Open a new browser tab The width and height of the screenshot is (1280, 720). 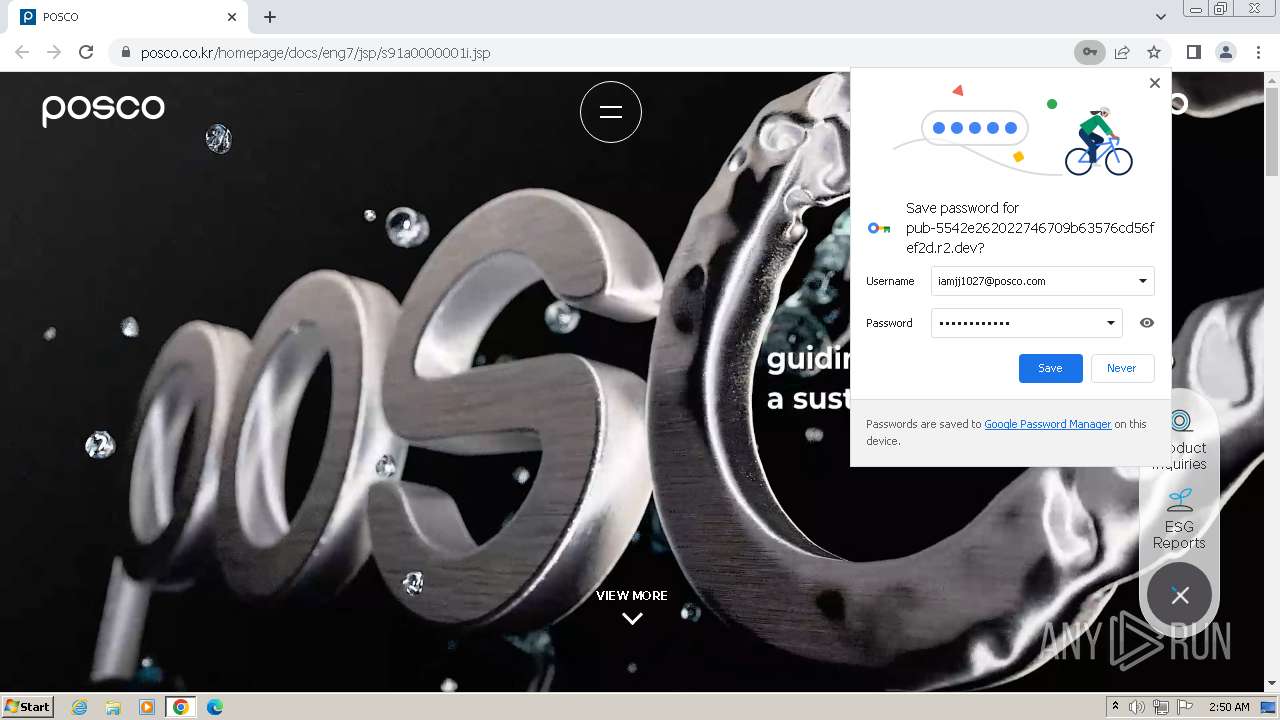coord(270,17)
